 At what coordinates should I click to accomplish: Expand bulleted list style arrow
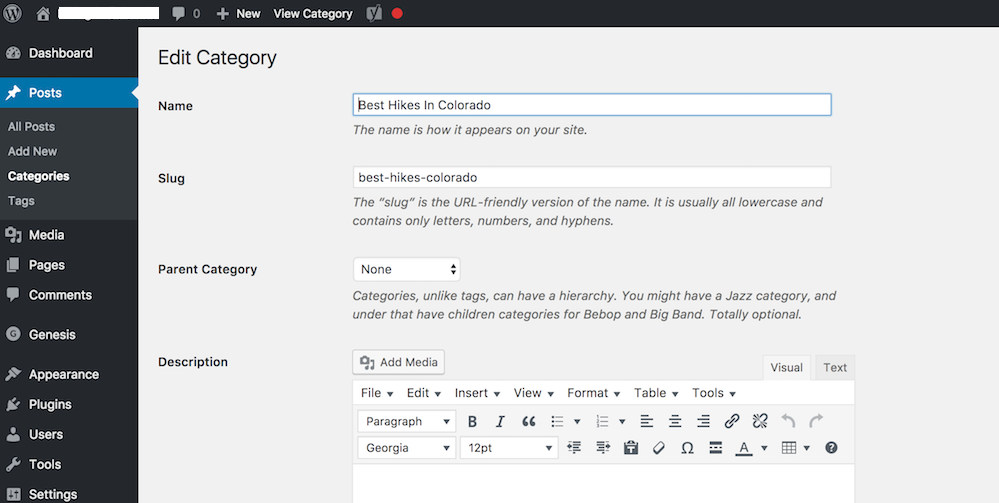click(x=577, y=421)
